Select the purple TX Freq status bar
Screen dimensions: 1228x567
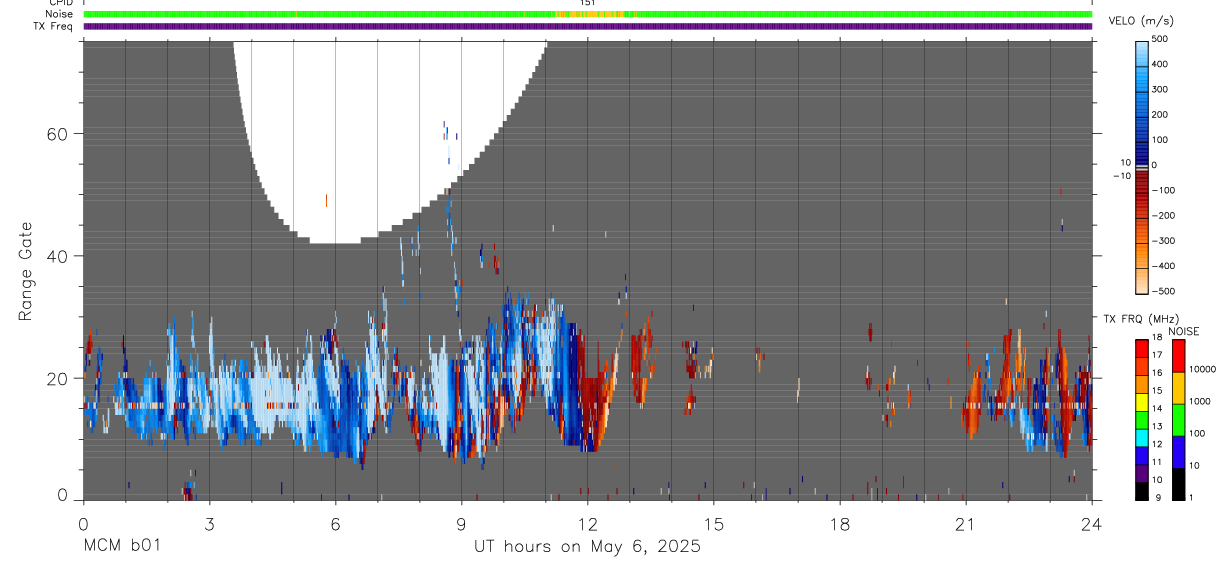point(588,26)
